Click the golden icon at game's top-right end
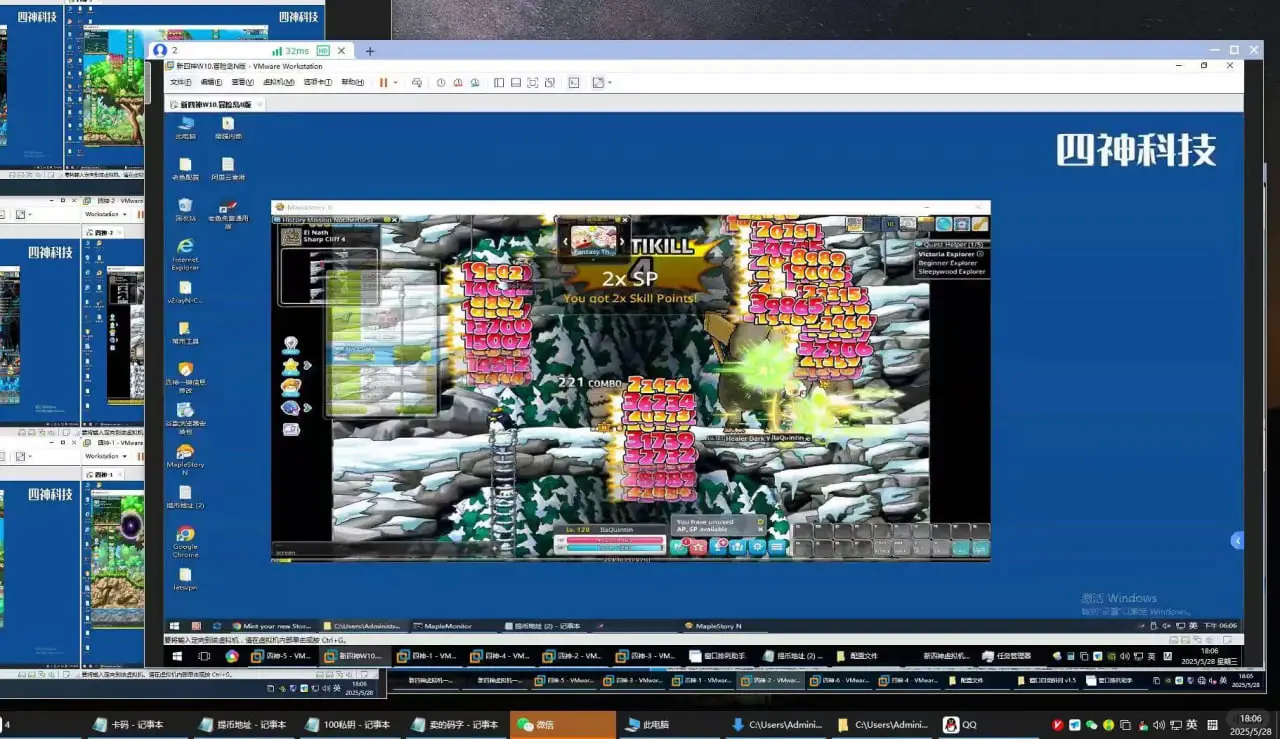Image resolution: width=1280 pixels, height=739 pixels. (980, 224)
